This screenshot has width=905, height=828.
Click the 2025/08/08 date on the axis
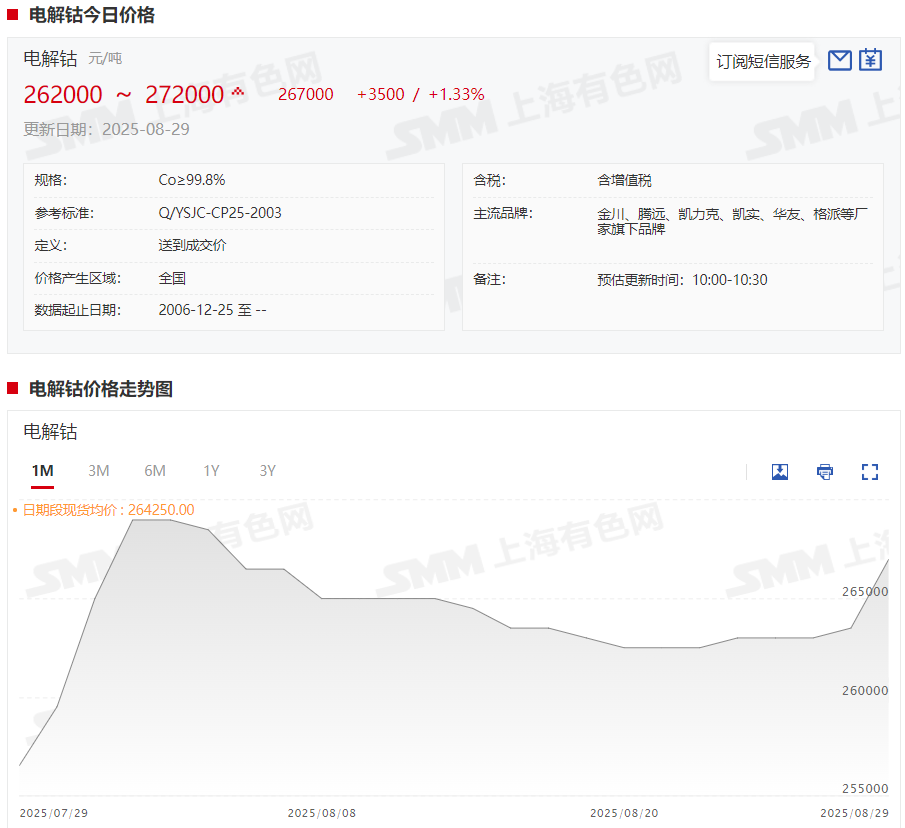click(321, 813)
